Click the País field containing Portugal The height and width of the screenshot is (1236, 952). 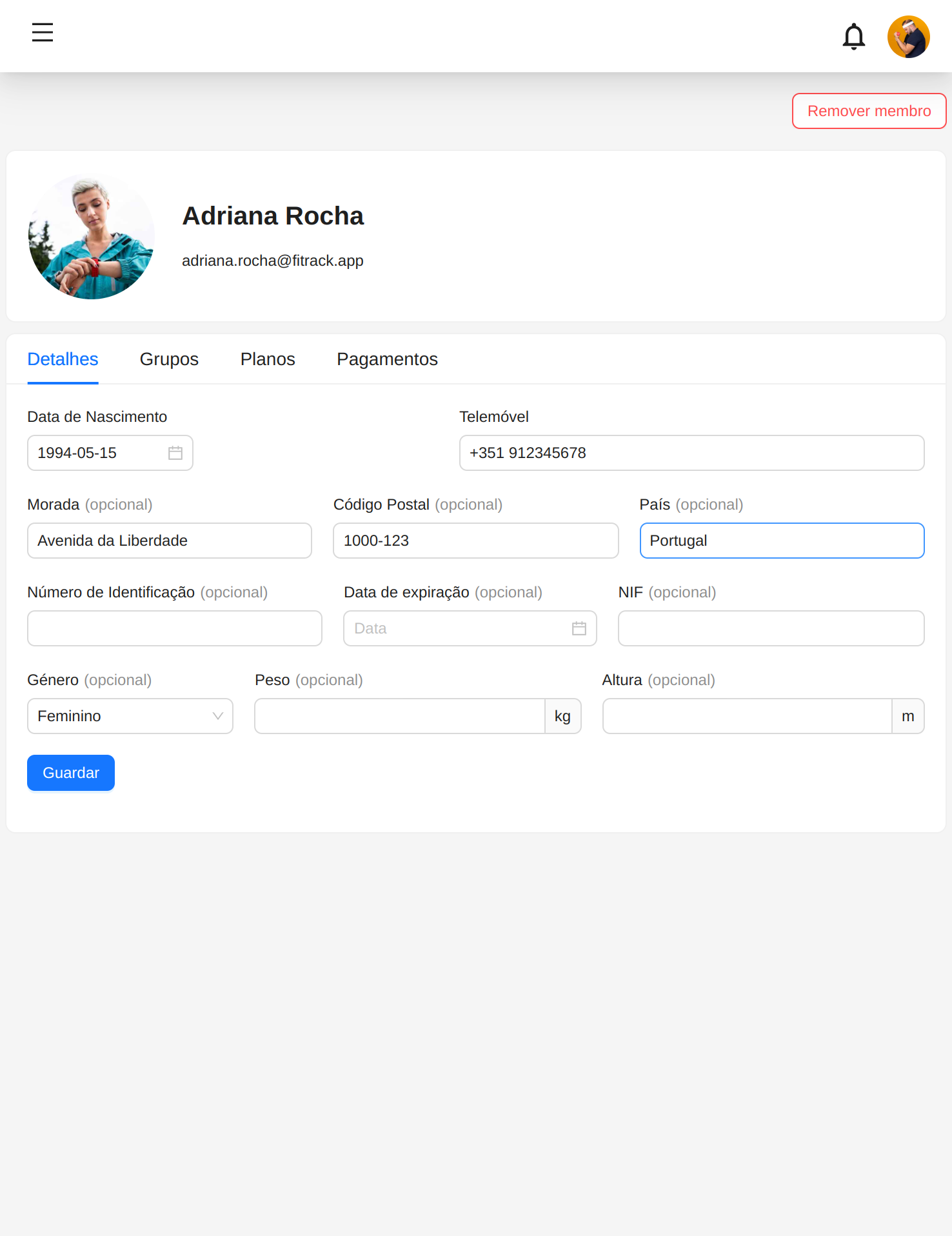[x=782, y=541]
